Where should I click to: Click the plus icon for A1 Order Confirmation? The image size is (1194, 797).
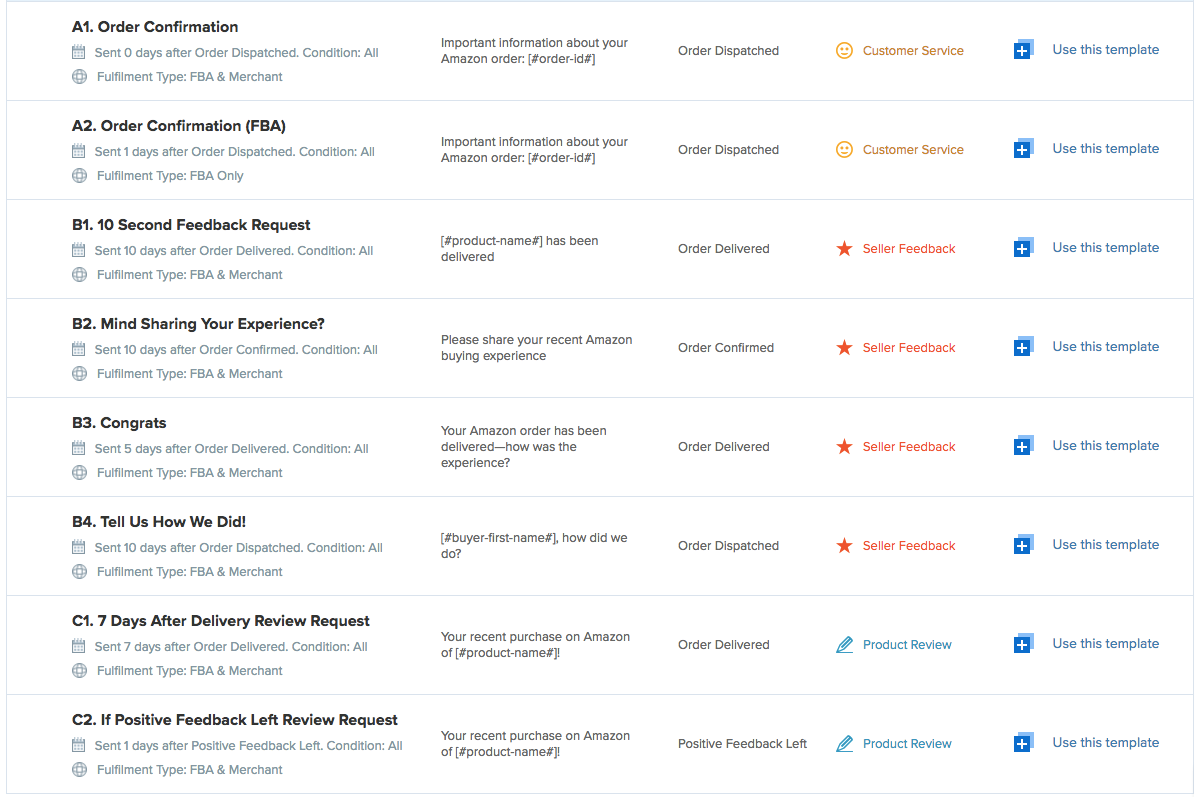click(x=1023, y=50)
